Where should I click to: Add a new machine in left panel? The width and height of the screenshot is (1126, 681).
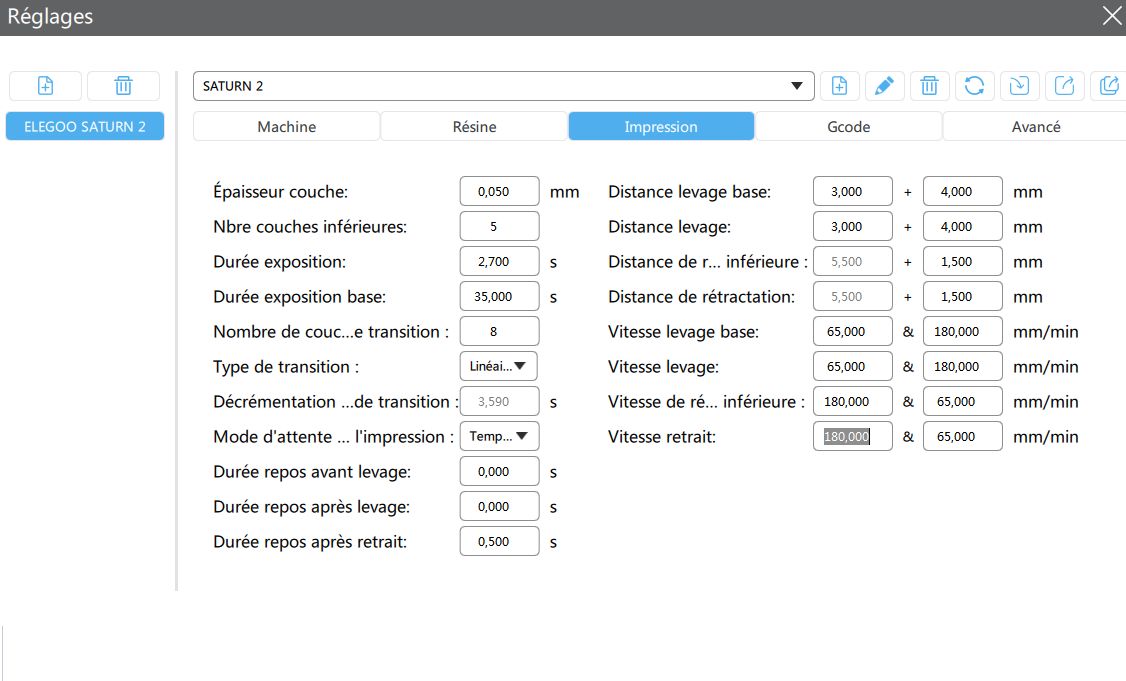tap(45, 86)
